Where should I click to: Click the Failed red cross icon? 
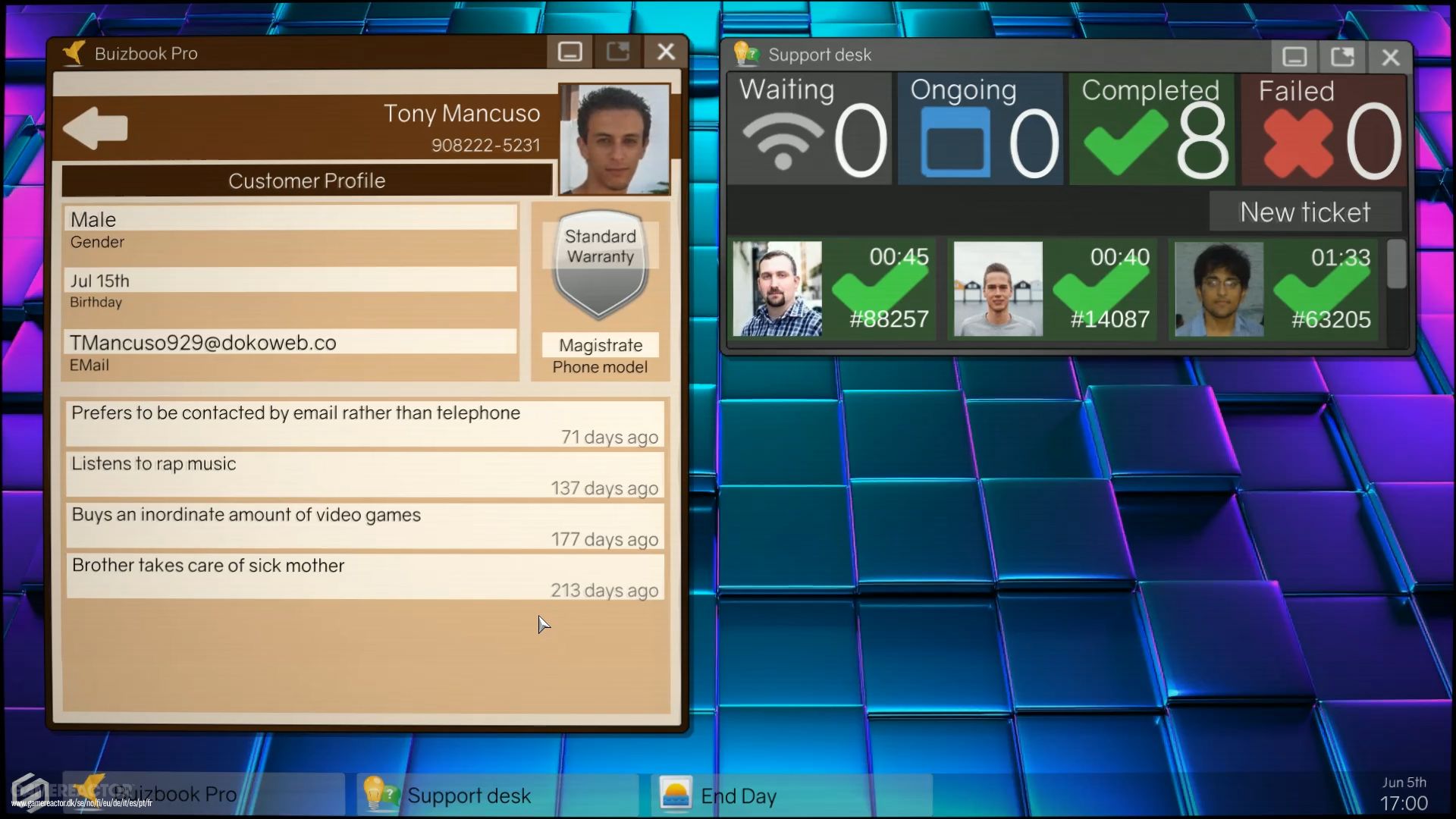click(1299, 140)
